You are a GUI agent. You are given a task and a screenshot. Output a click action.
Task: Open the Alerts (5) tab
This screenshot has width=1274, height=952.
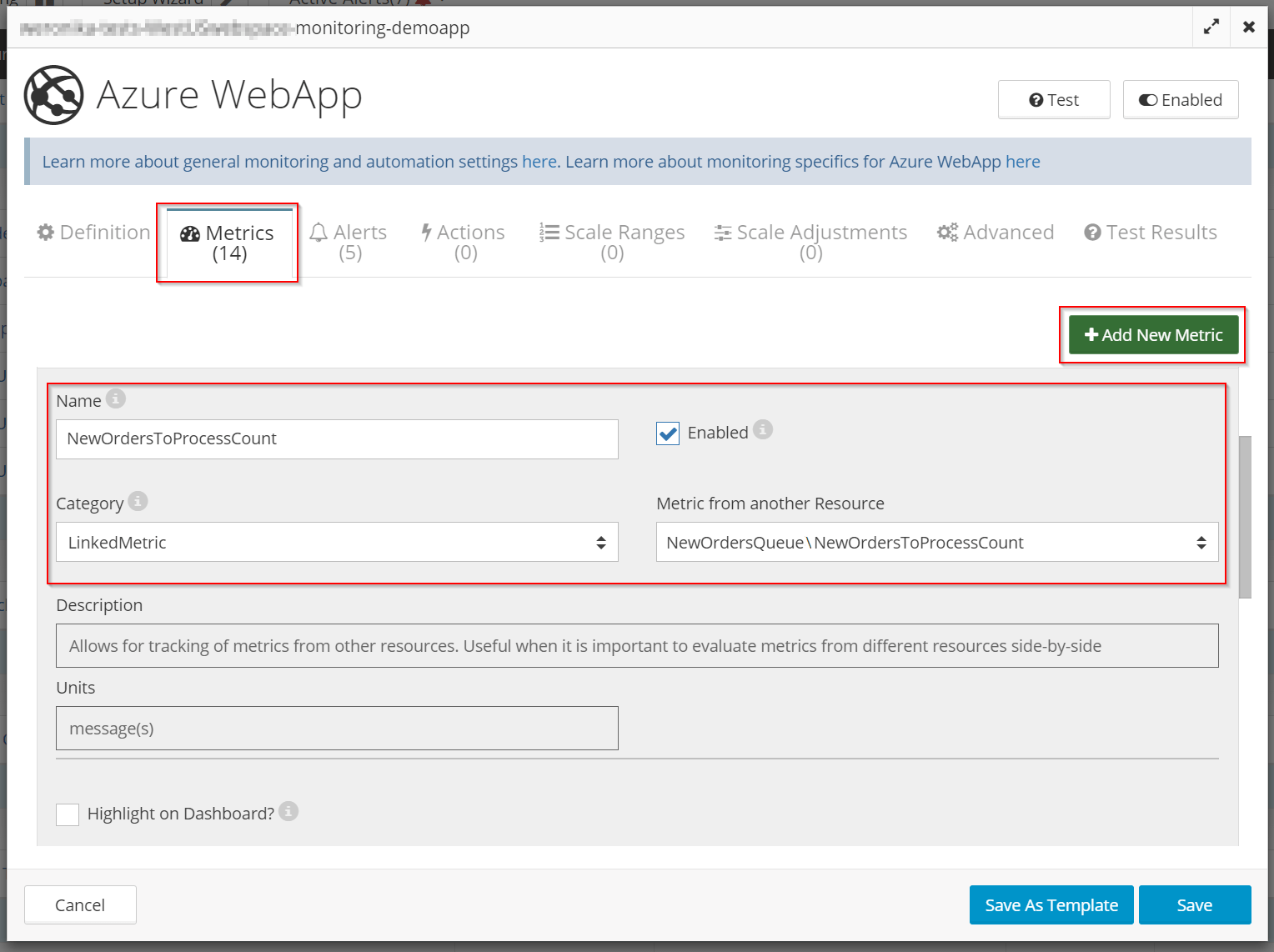tap(349, 242)
